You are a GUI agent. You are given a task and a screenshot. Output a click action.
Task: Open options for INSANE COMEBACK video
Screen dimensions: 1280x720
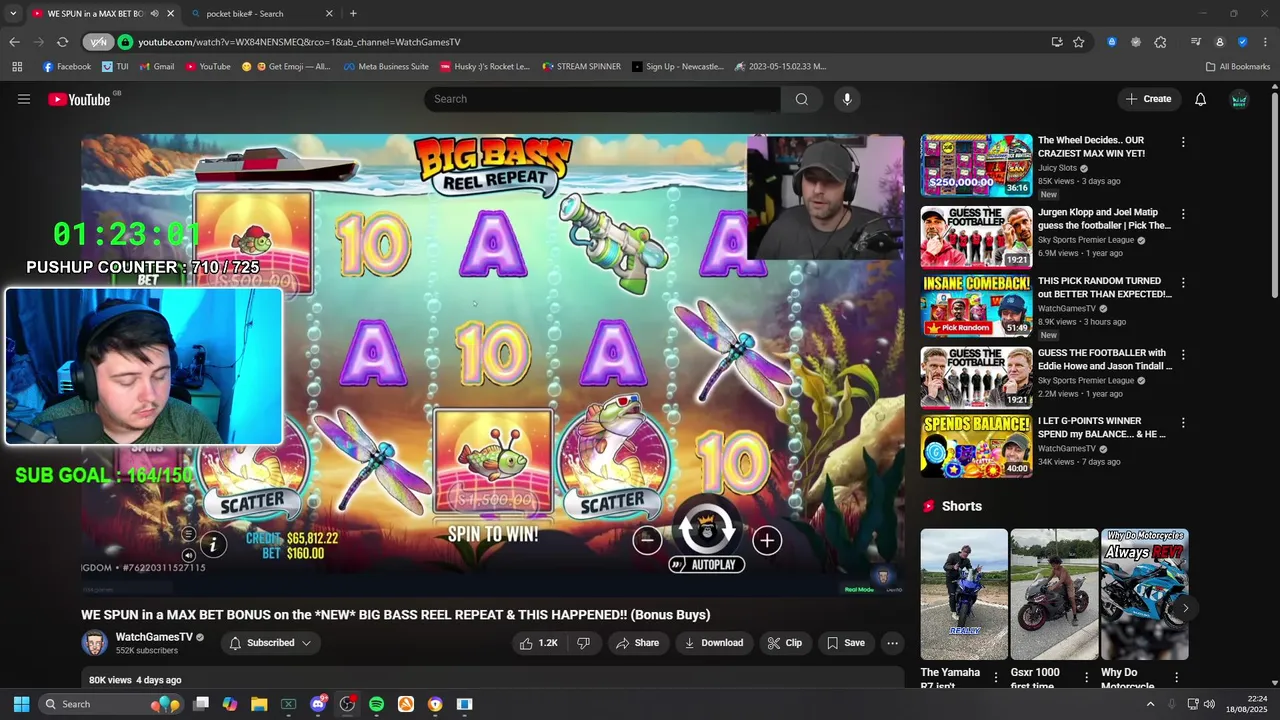(x=1183, y=284)
